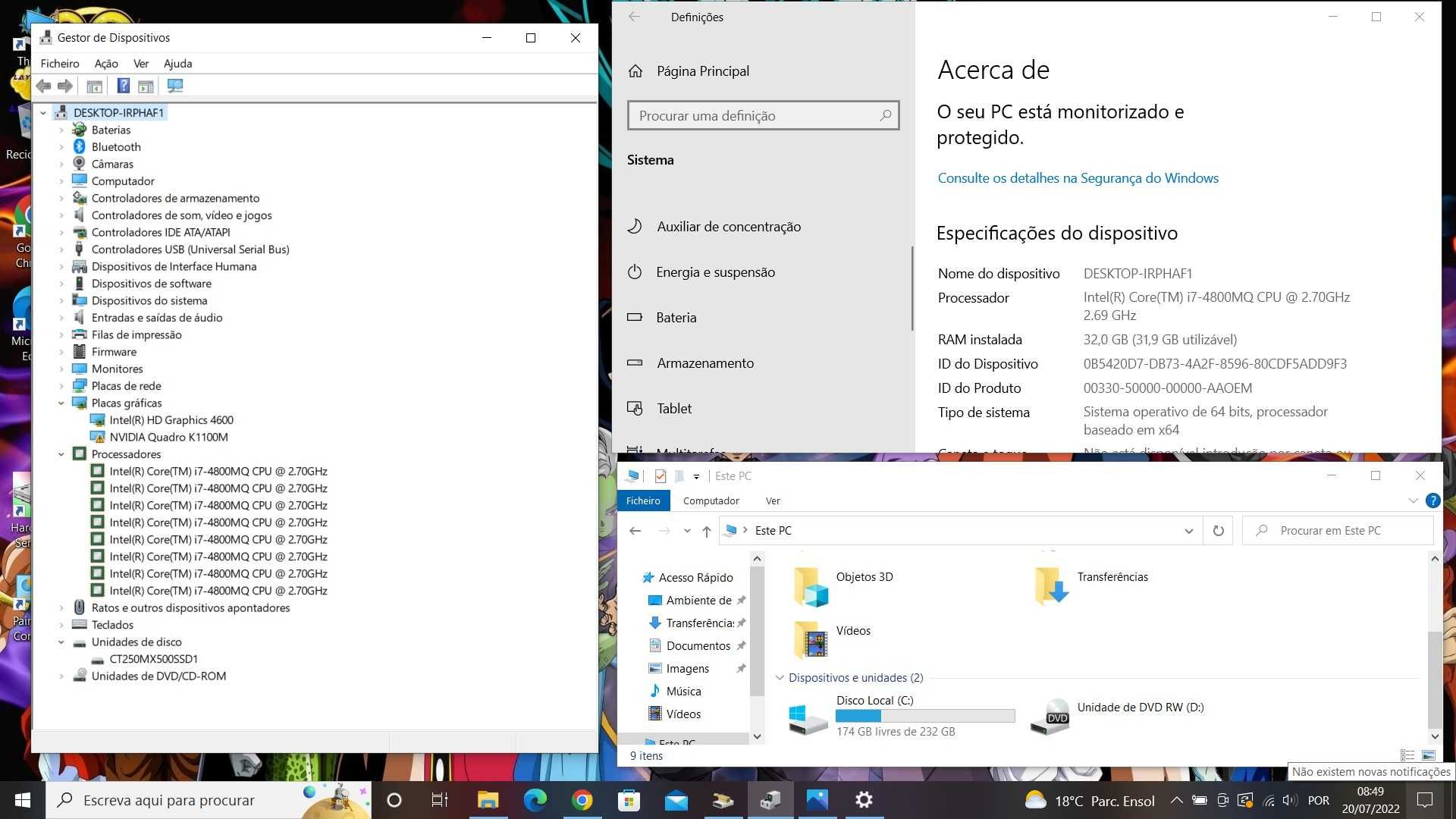This screenshot has width=1456, height=819.
Task: Open the Objetos 3D folder
Action: [x=843, y=585]
